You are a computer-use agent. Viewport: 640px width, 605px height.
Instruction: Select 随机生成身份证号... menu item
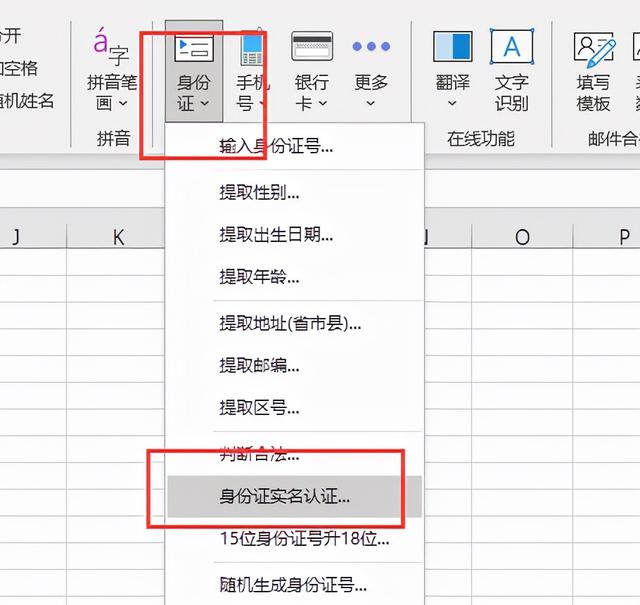(295, 585)
